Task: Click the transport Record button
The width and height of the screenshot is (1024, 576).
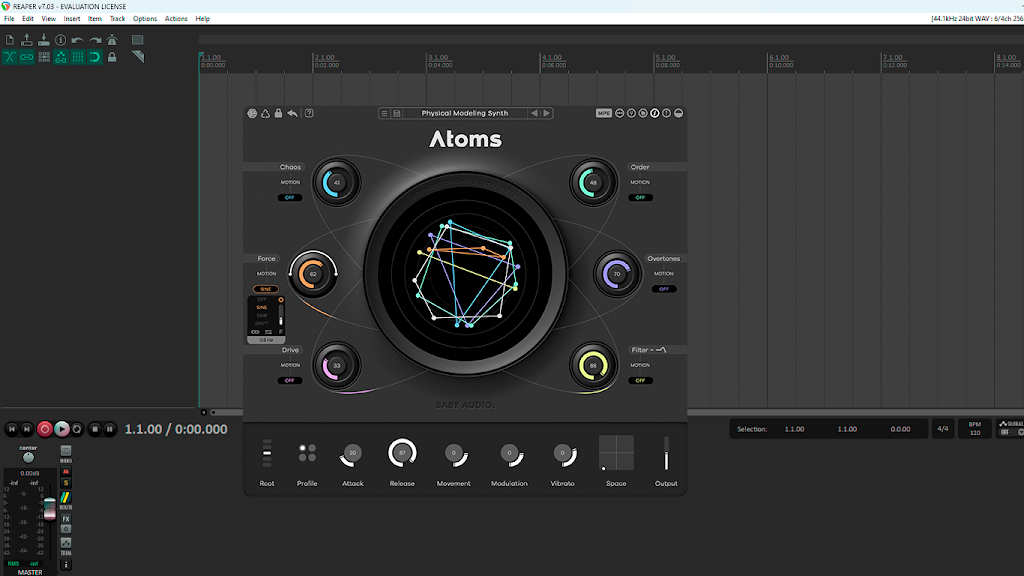Action: 44,429
